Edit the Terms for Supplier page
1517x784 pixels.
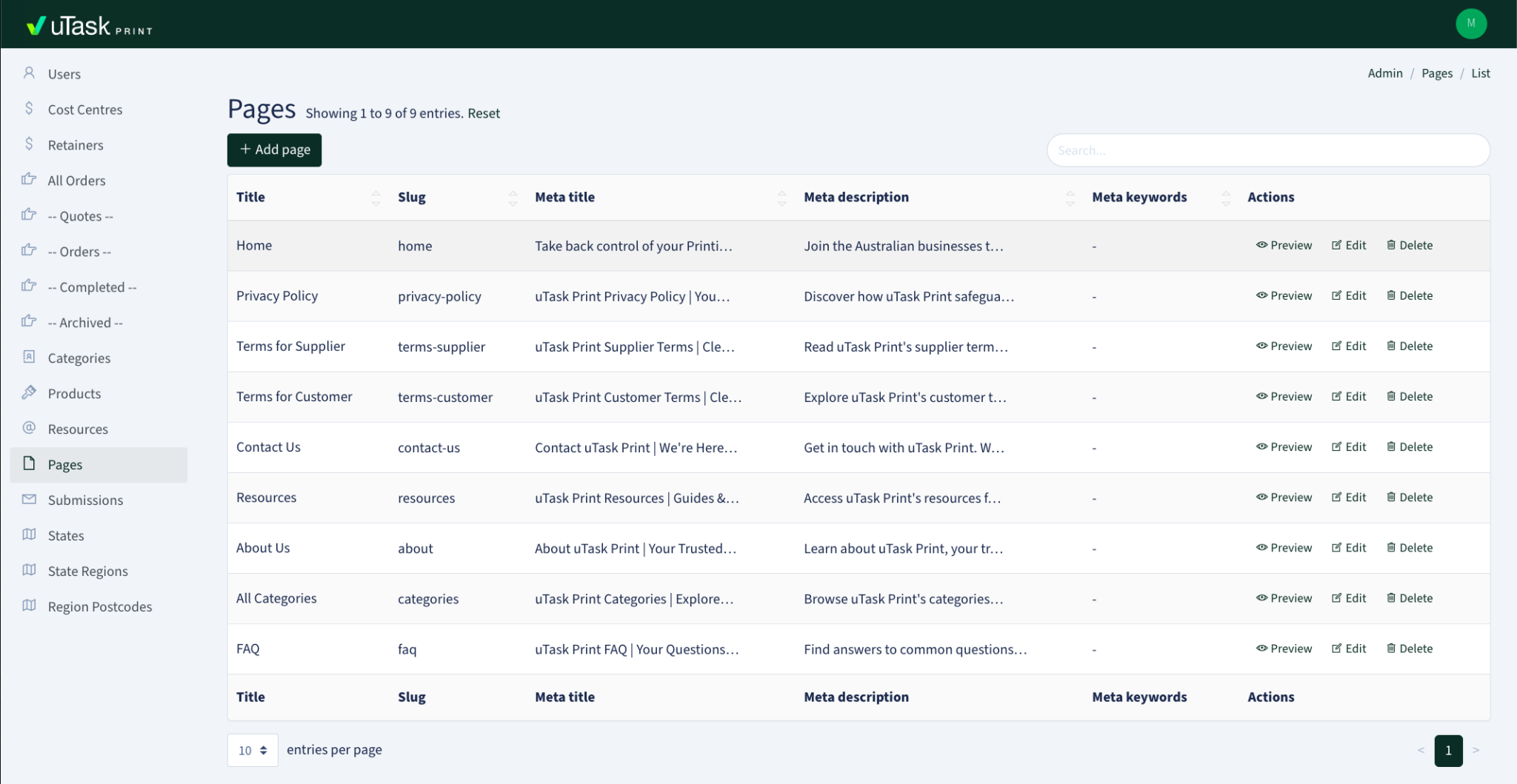pyautogui.click(x=1349, y=346)
